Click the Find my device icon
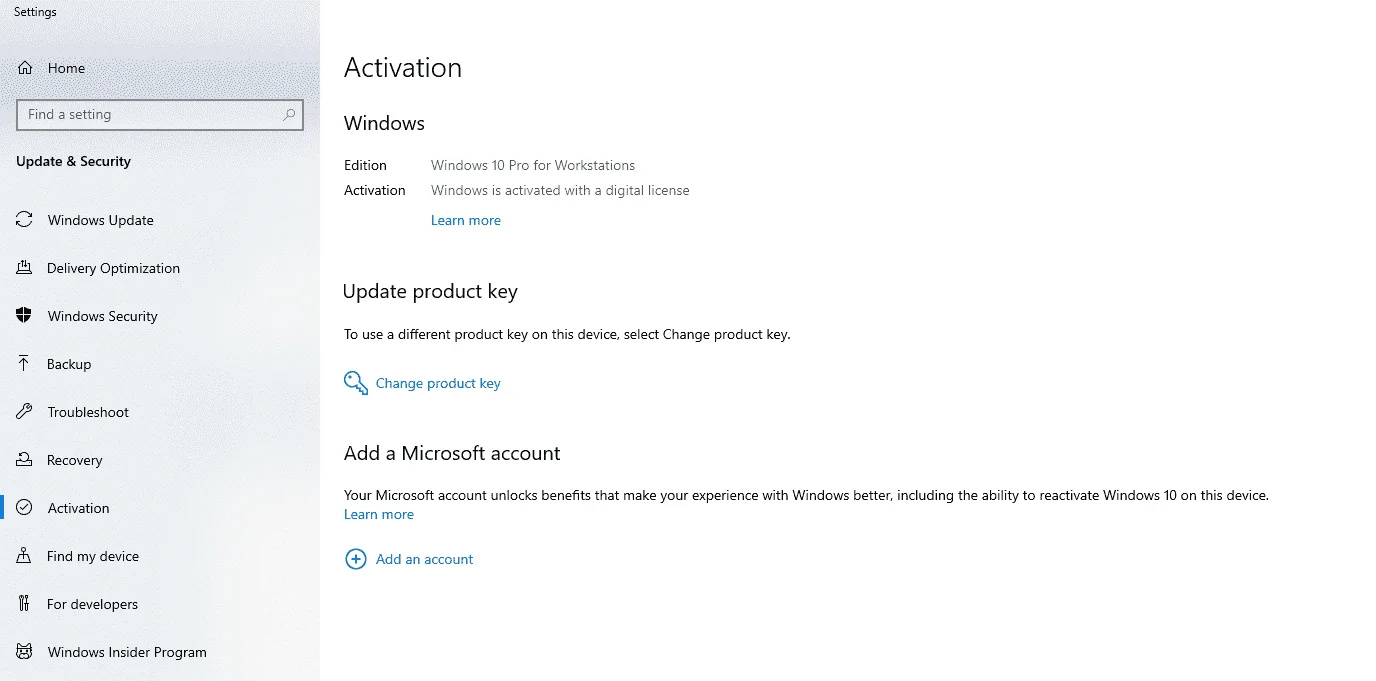The image size is (1376, 681). point(25,556)
